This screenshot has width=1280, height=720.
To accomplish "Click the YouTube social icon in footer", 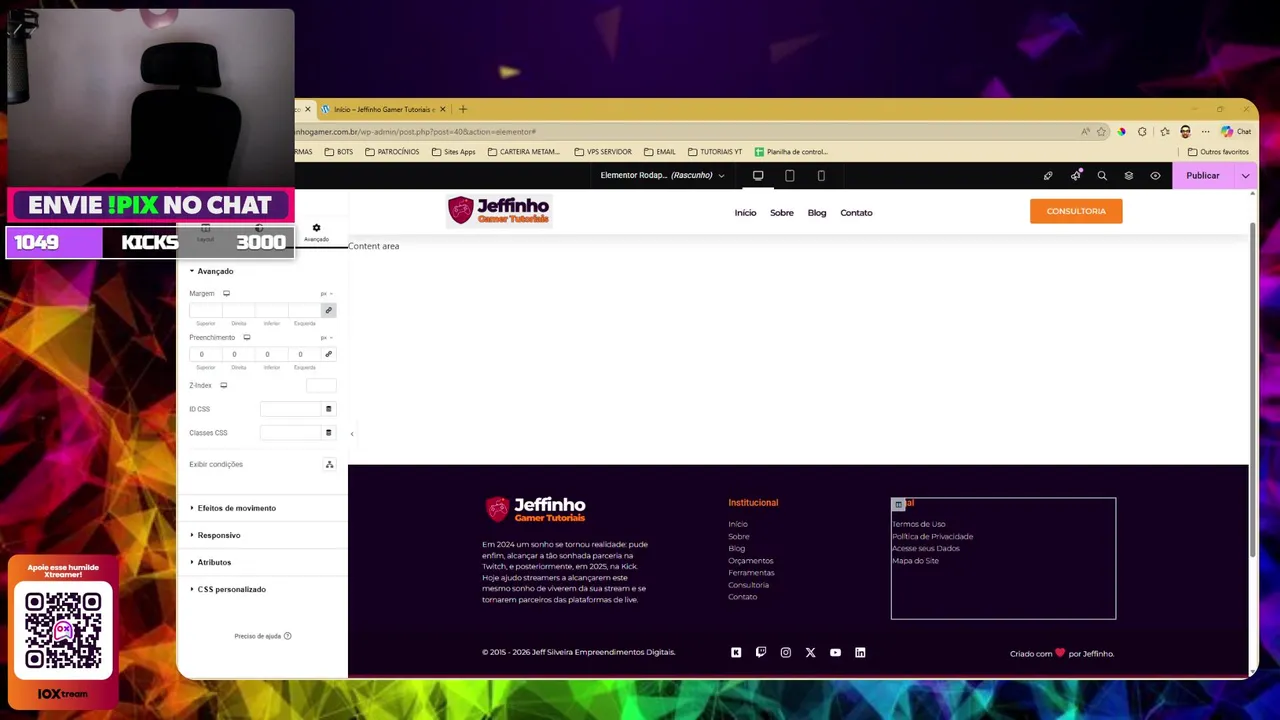I will [x=835, y=653].
